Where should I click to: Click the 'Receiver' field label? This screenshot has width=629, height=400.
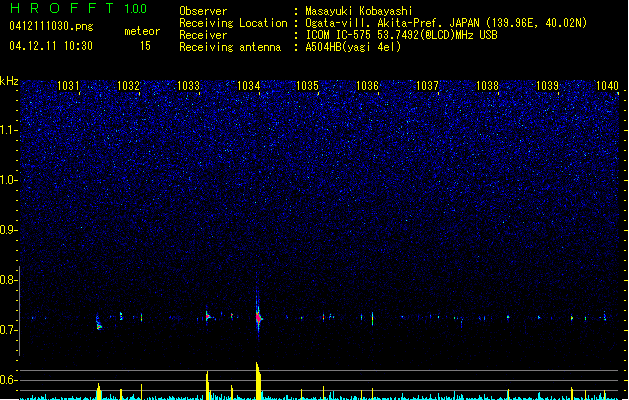click(x=203, y=35)
